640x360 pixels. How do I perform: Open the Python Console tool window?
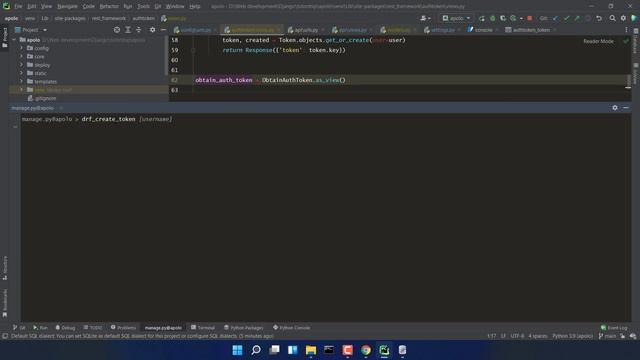[291, 328]
